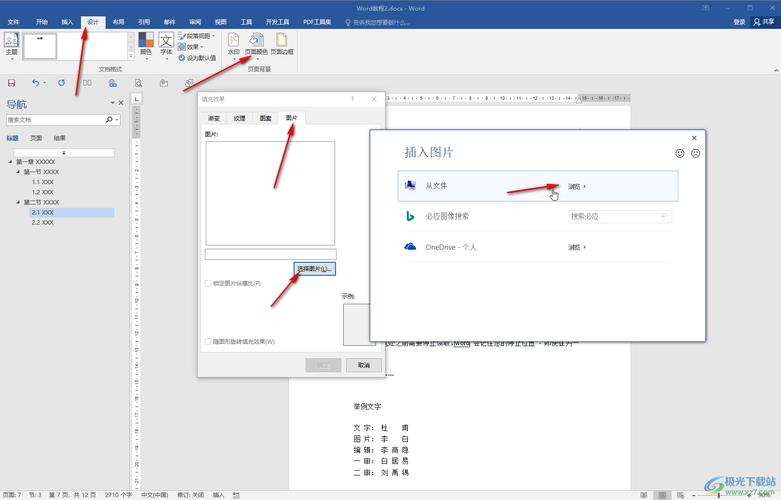
Task: Open the 布局 ribbon tab
Action: (x=118, y=21)
